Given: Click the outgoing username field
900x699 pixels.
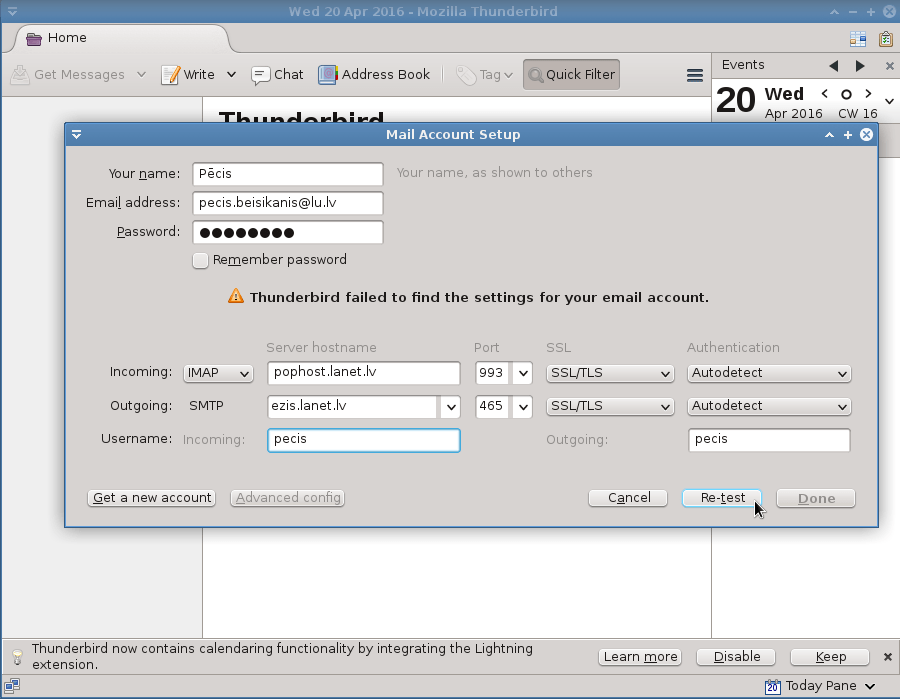Looking at the screenshot, I should tap(769, 440).
